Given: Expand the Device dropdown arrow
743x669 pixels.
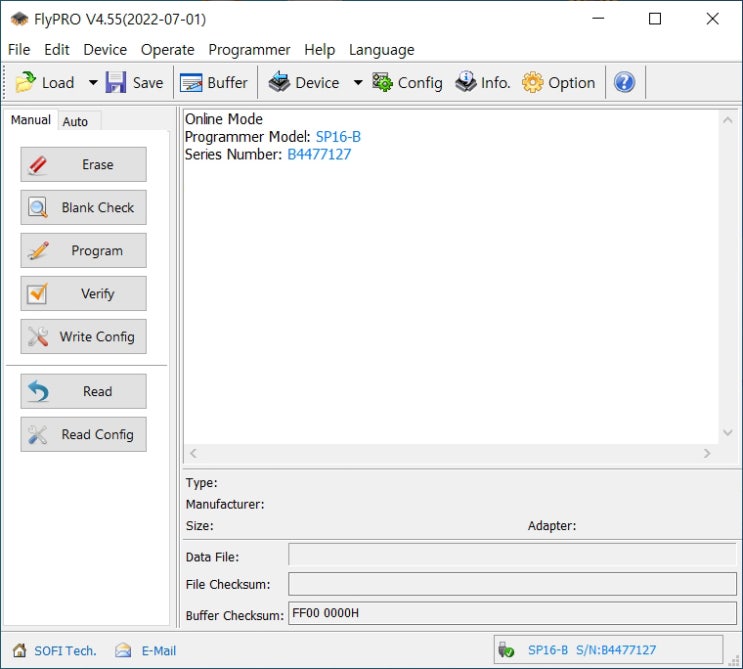Looking at the screenshot, I should 358,83.
